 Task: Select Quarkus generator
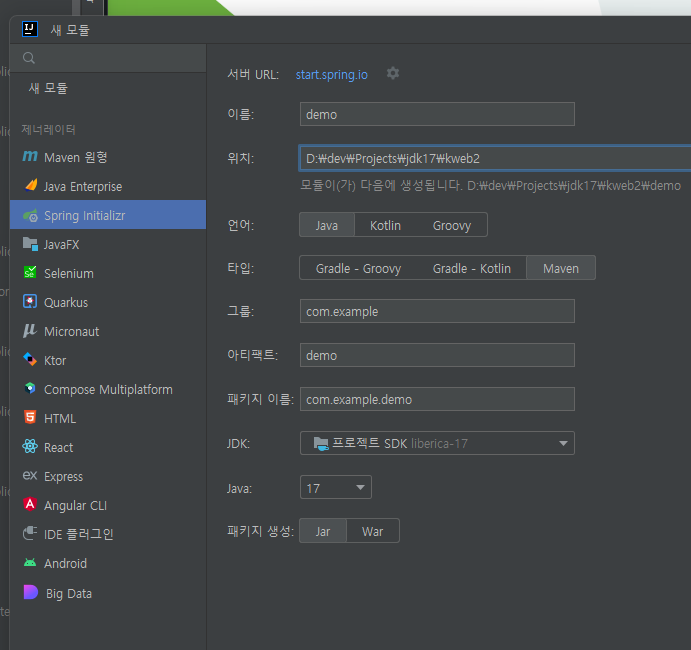click(108, 302)
